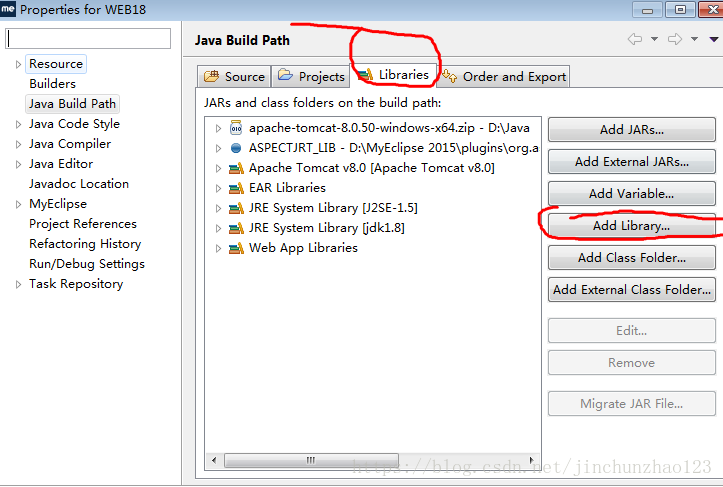Click the back navigation arrow icon
Image resolution: width=723 pixels, height=487 pixels.
635,39
